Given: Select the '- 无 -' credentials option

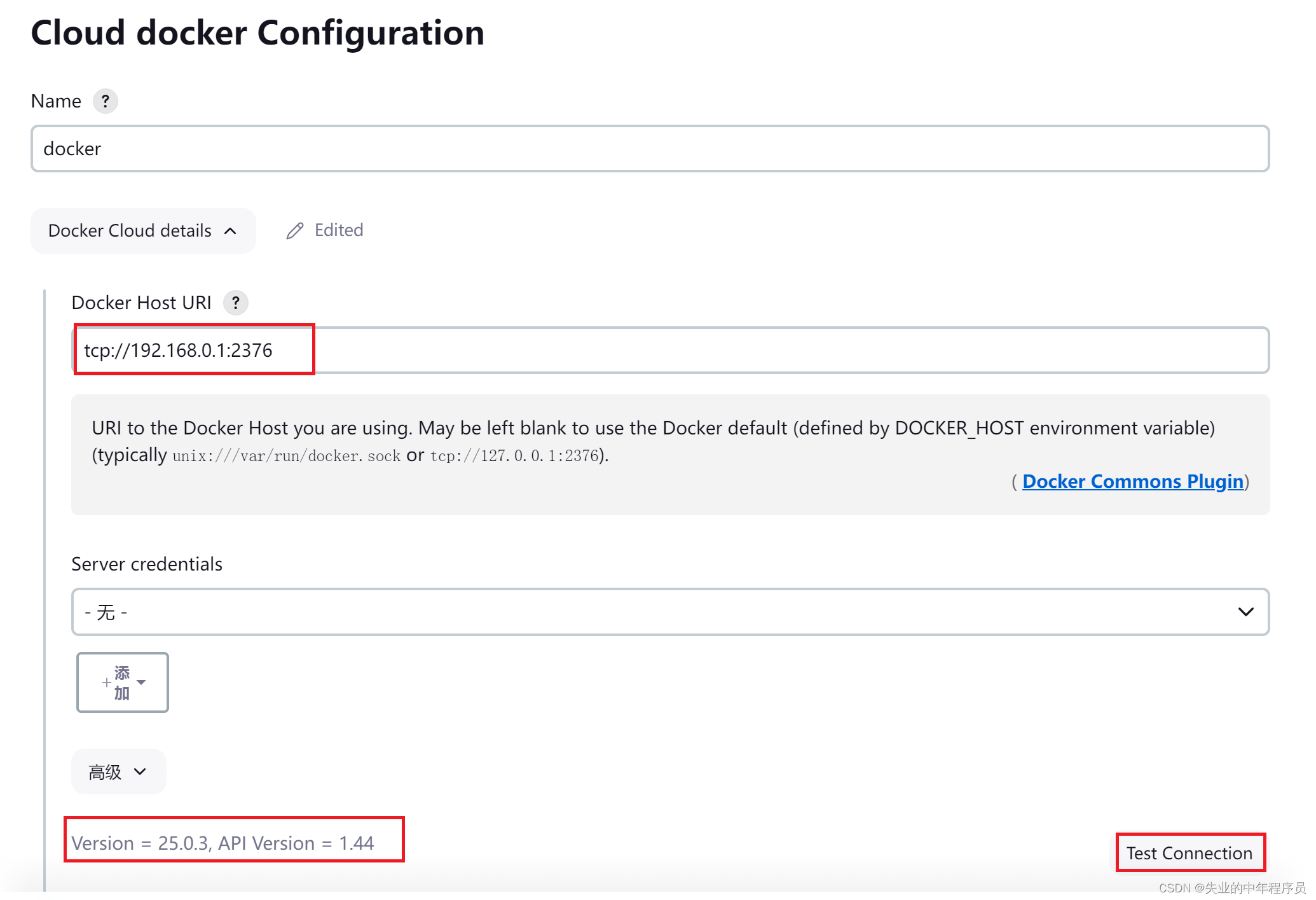Looking at the screenshot, I should tap(106, 612).
